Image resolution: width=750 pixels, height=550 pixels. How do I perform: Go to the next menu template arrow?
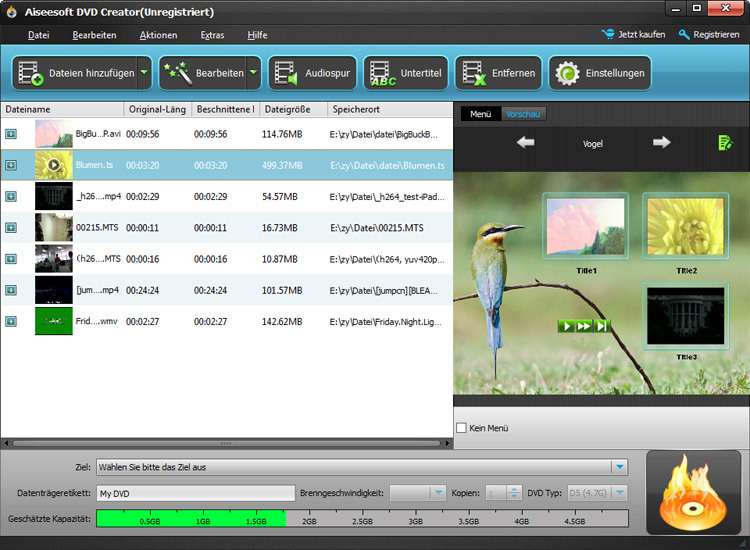point(661,143)
